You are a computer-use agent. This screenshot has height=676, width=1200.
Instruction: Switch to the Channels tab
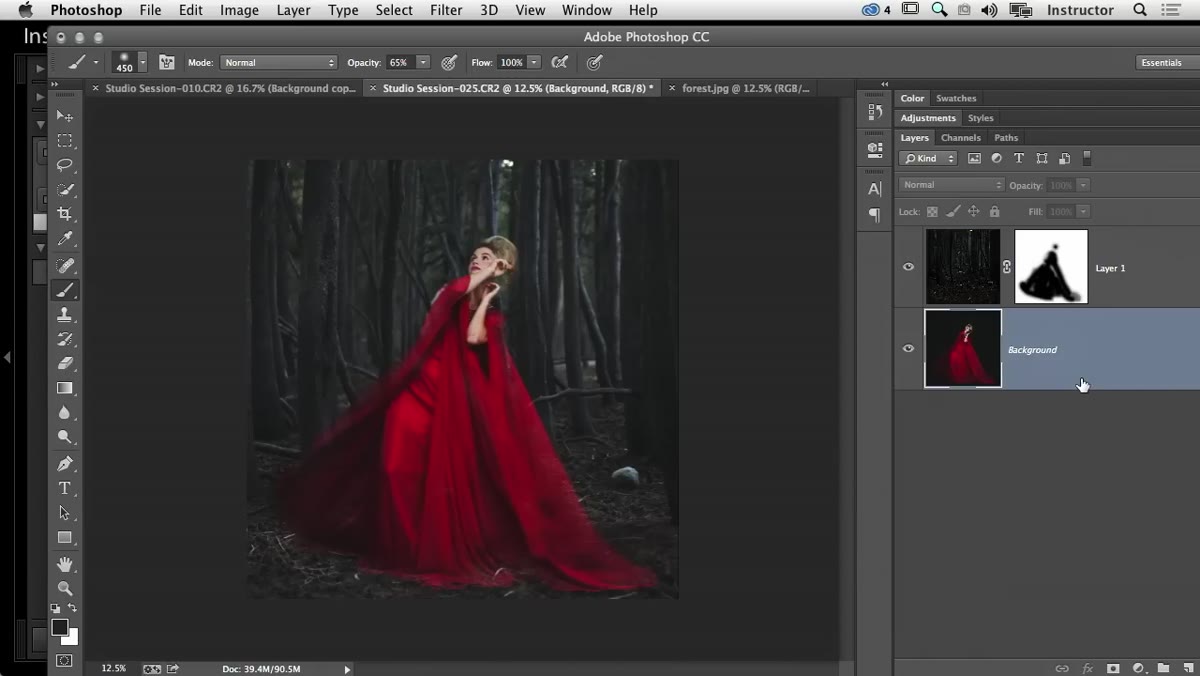[961, 138]
